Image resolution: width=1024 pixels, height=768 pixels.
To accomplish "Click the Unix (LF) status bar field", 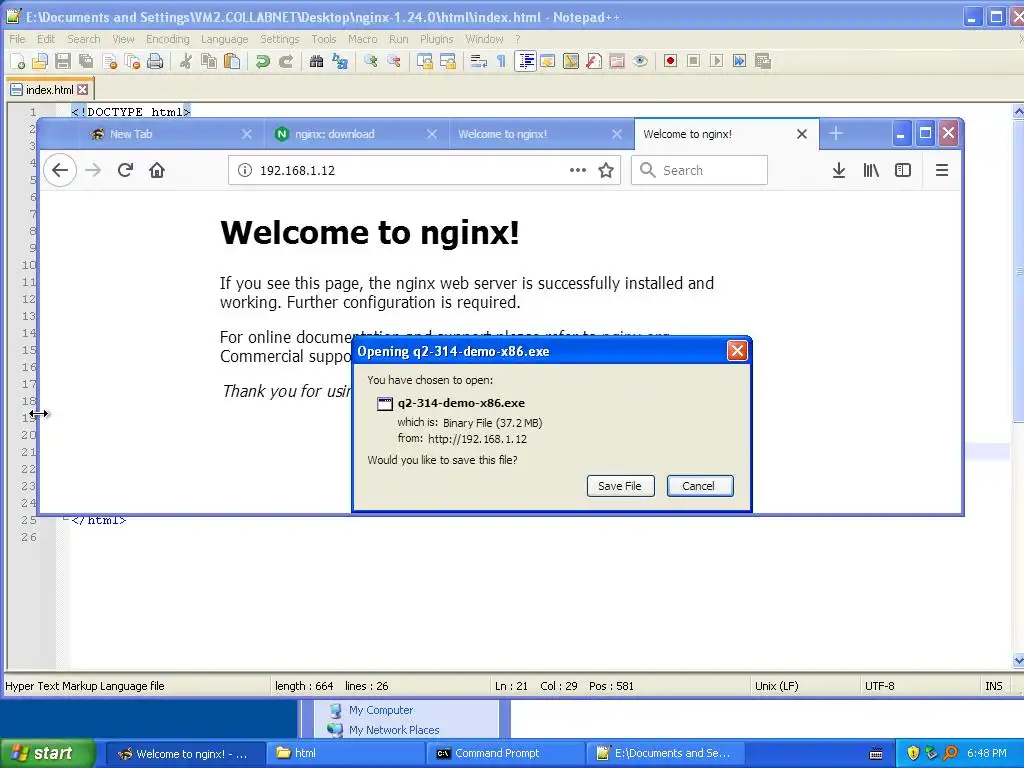I will pyautogui.click(x=777, y=686).
